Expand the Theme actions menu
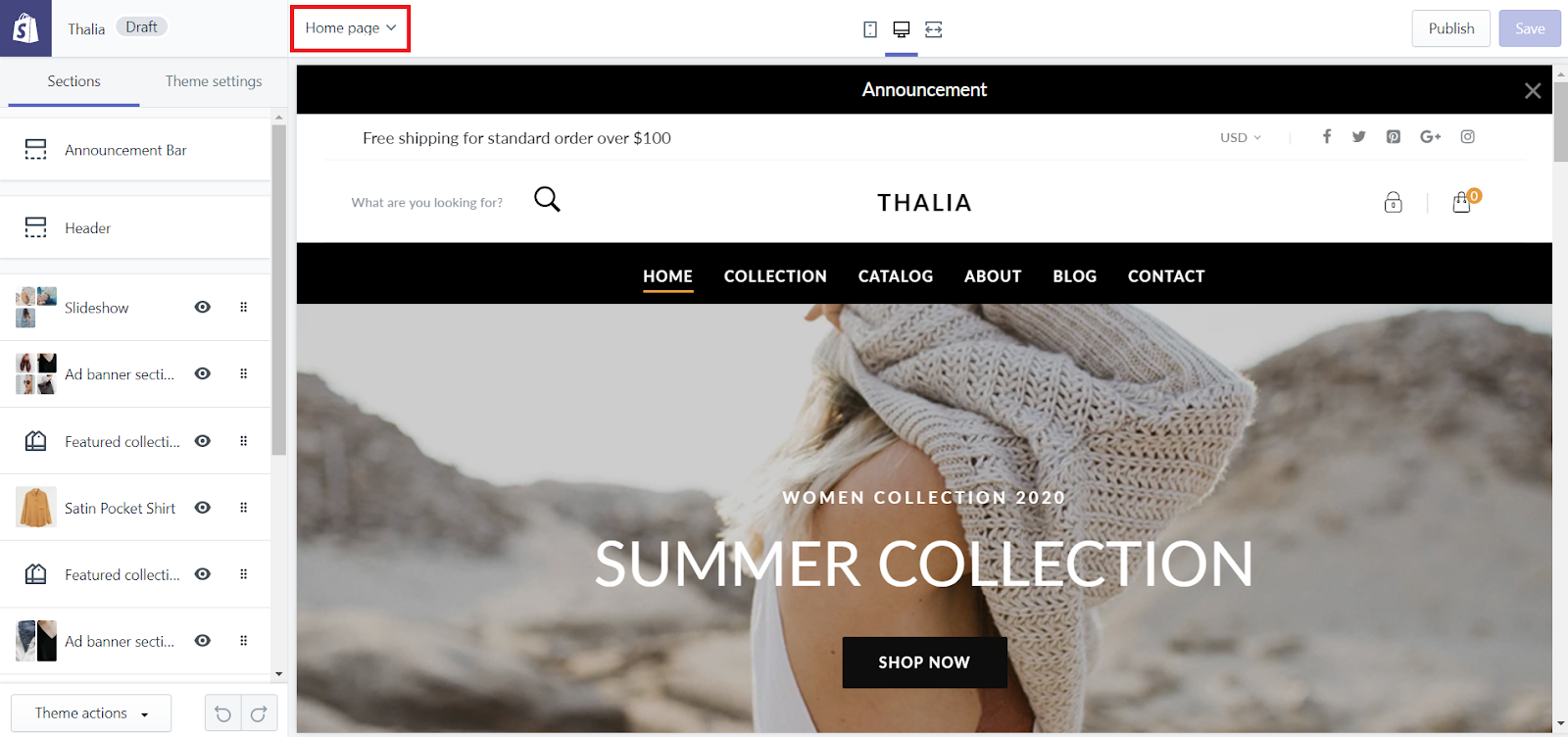The image size is (1568, 737). 91,713
